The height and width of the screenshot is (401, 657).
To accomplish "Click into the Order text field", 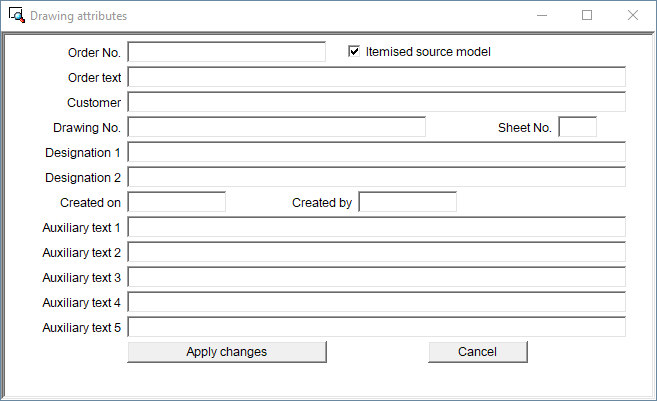I will [376, 77].
